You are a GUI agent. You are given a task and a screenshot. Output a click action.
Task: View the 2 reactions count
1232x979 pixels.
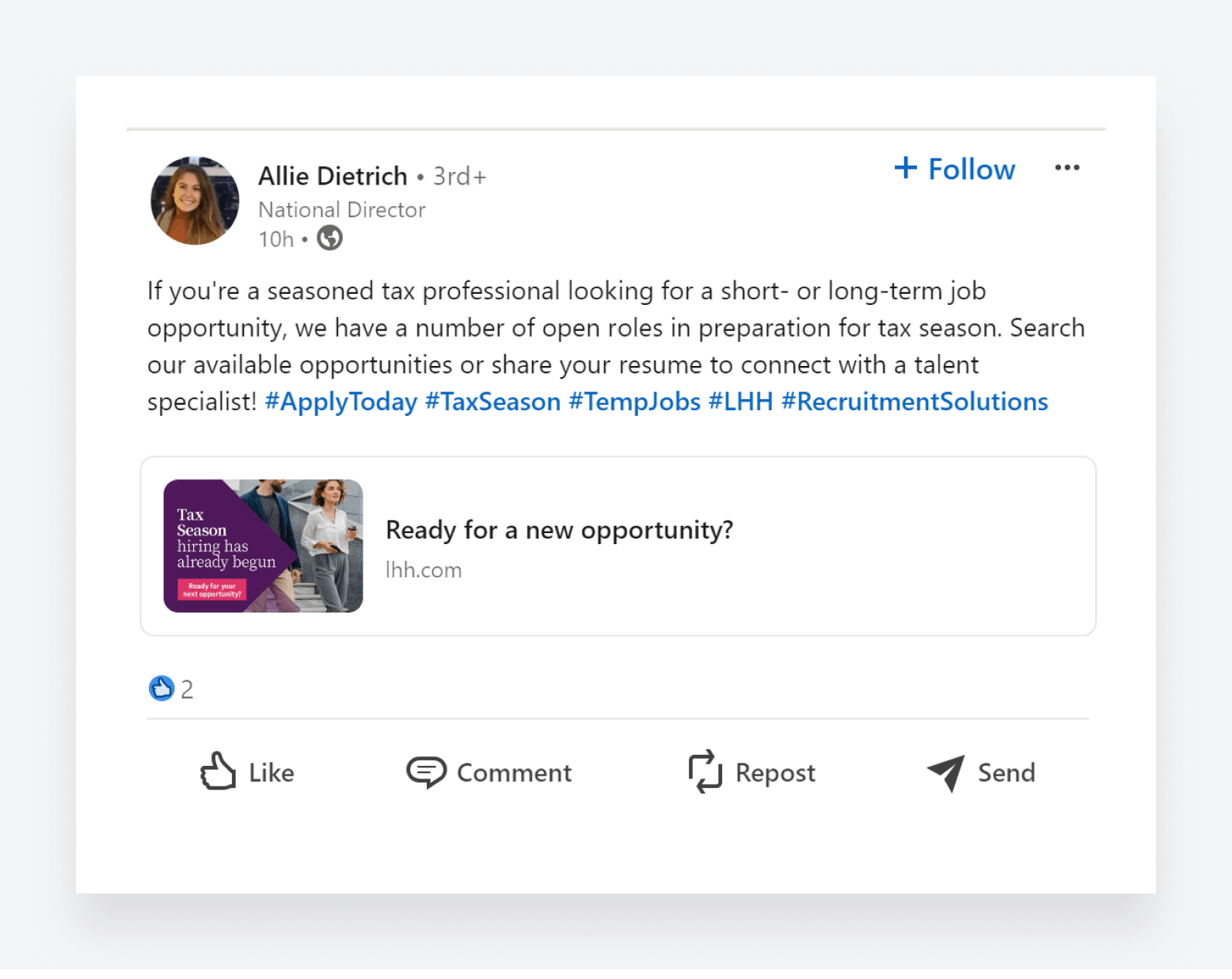pyautogui.click(x=187, y=689)
